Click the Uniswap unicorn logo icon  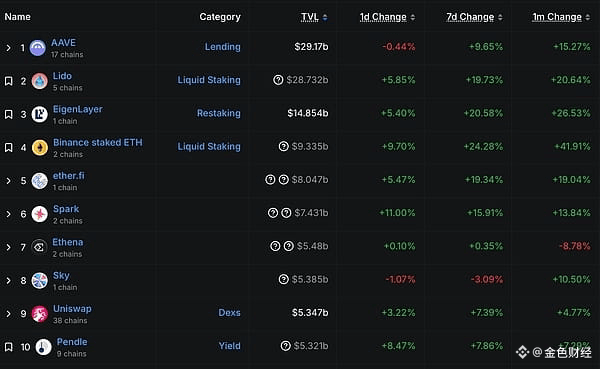(x=39, y=314)
